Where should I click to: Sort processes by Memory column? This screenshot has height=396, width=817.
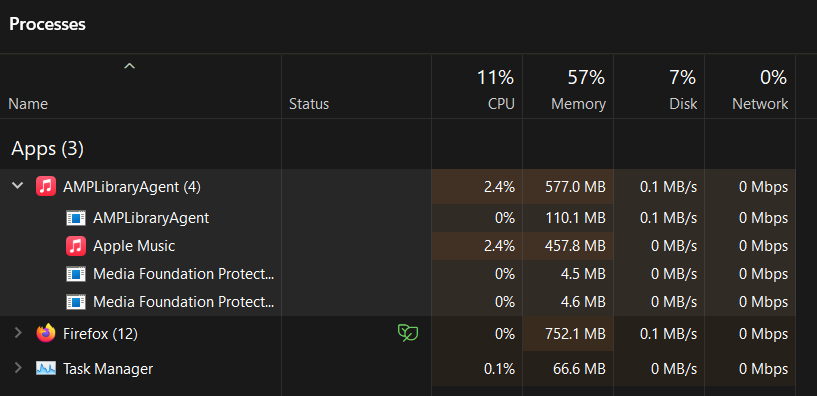coord(568,86)
